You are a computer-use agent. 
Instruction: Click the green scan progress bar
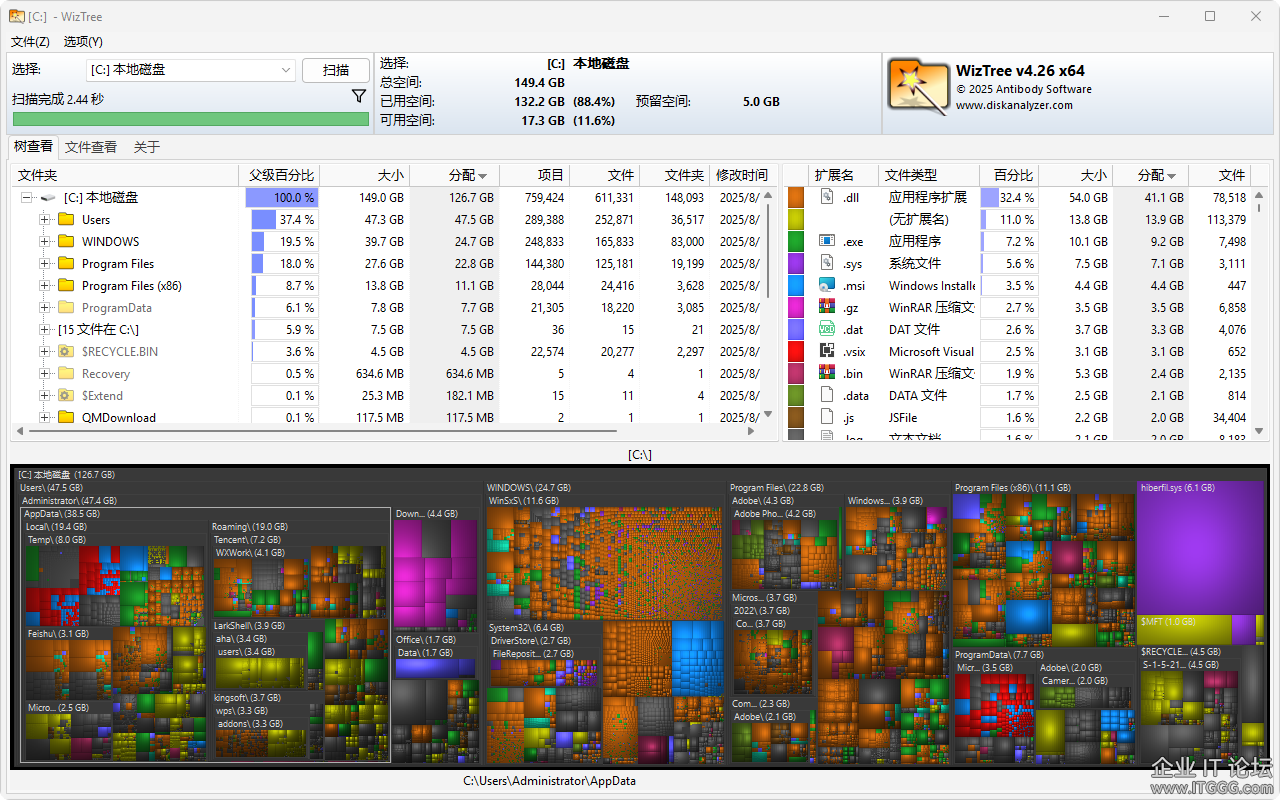[x=190, y=119]
